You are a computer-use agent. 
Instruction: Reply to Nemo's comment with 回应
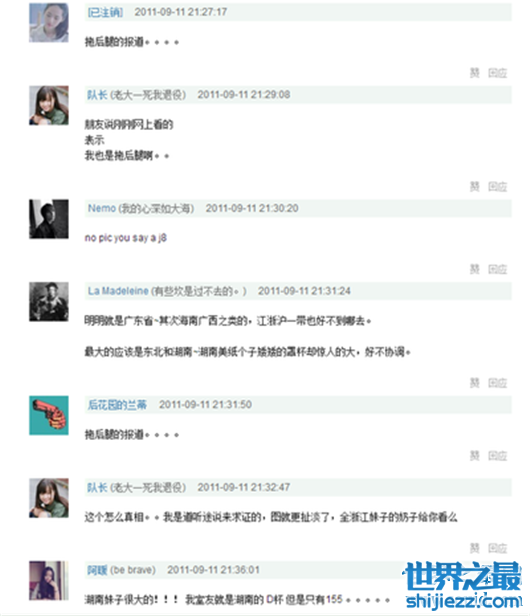point(497,269)
